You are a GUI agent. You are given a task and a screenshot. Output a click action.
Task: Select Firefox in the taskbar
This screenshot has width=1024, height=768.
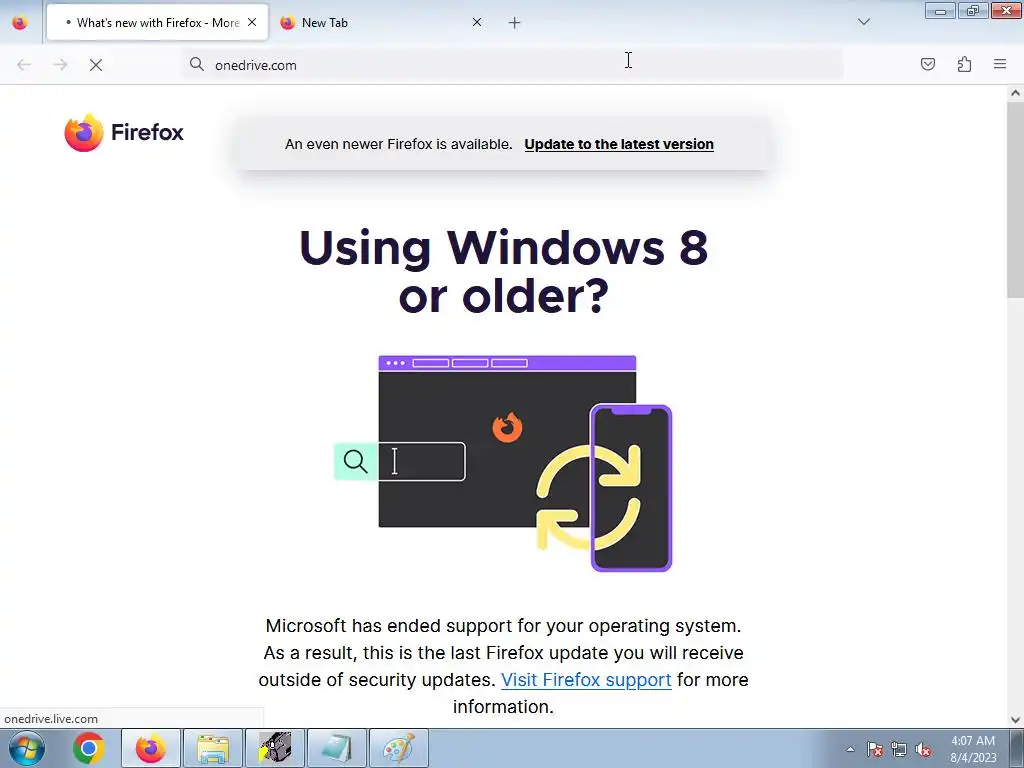[x=151, y=748]
